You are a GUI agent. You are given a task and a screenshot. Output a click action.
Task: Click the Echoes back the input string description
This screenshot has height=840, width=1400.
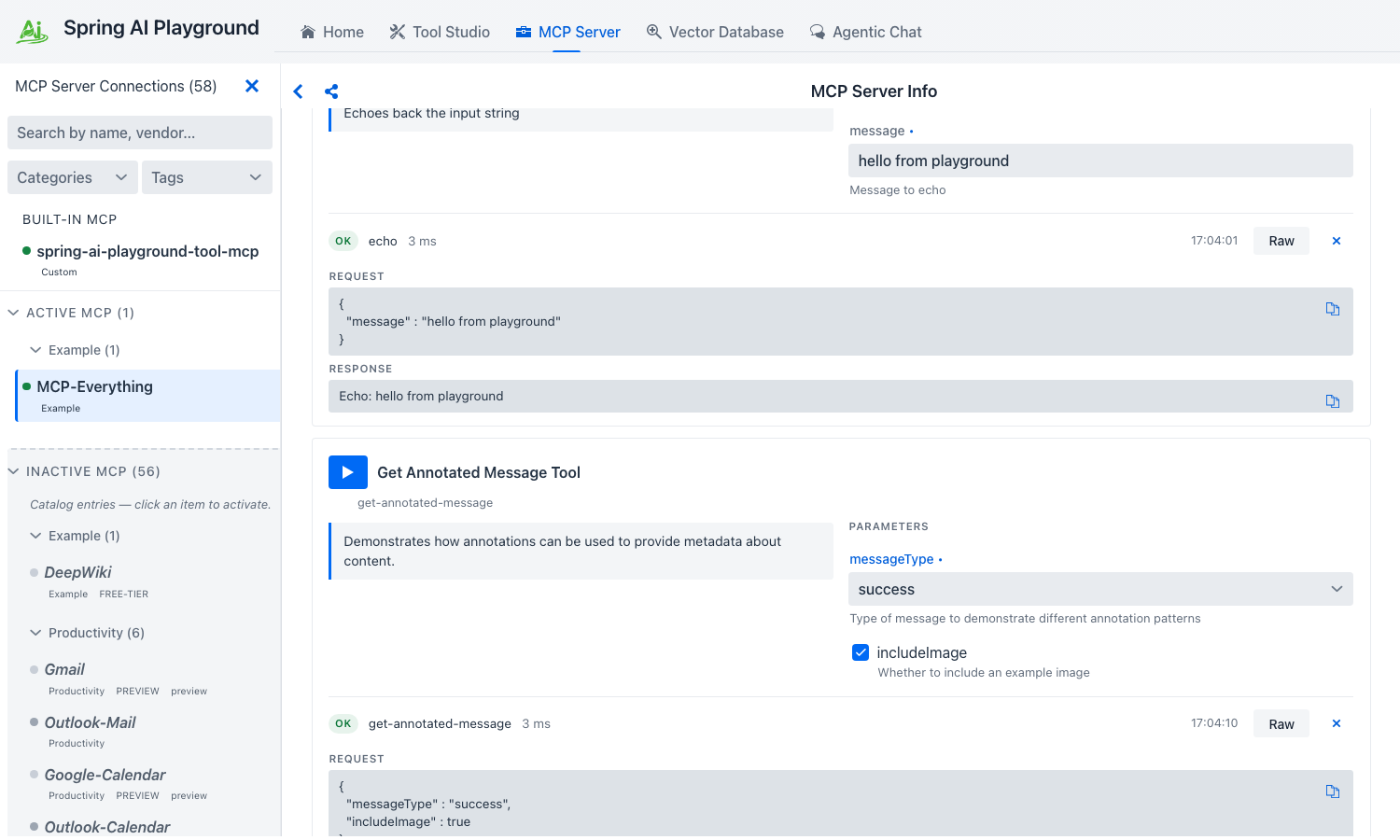[x=431, y=113]
